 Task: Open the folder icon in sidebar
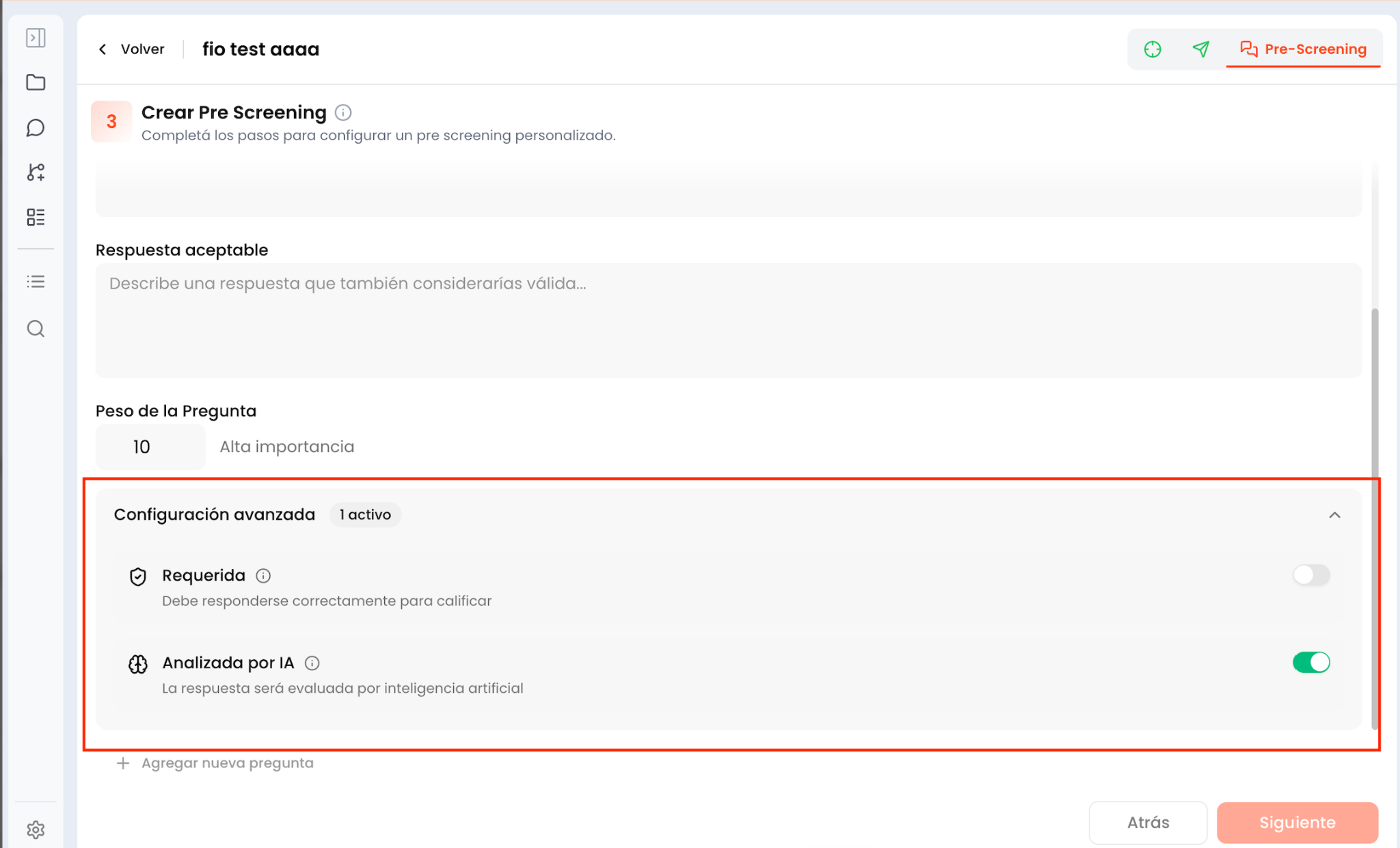click(36, 83)
